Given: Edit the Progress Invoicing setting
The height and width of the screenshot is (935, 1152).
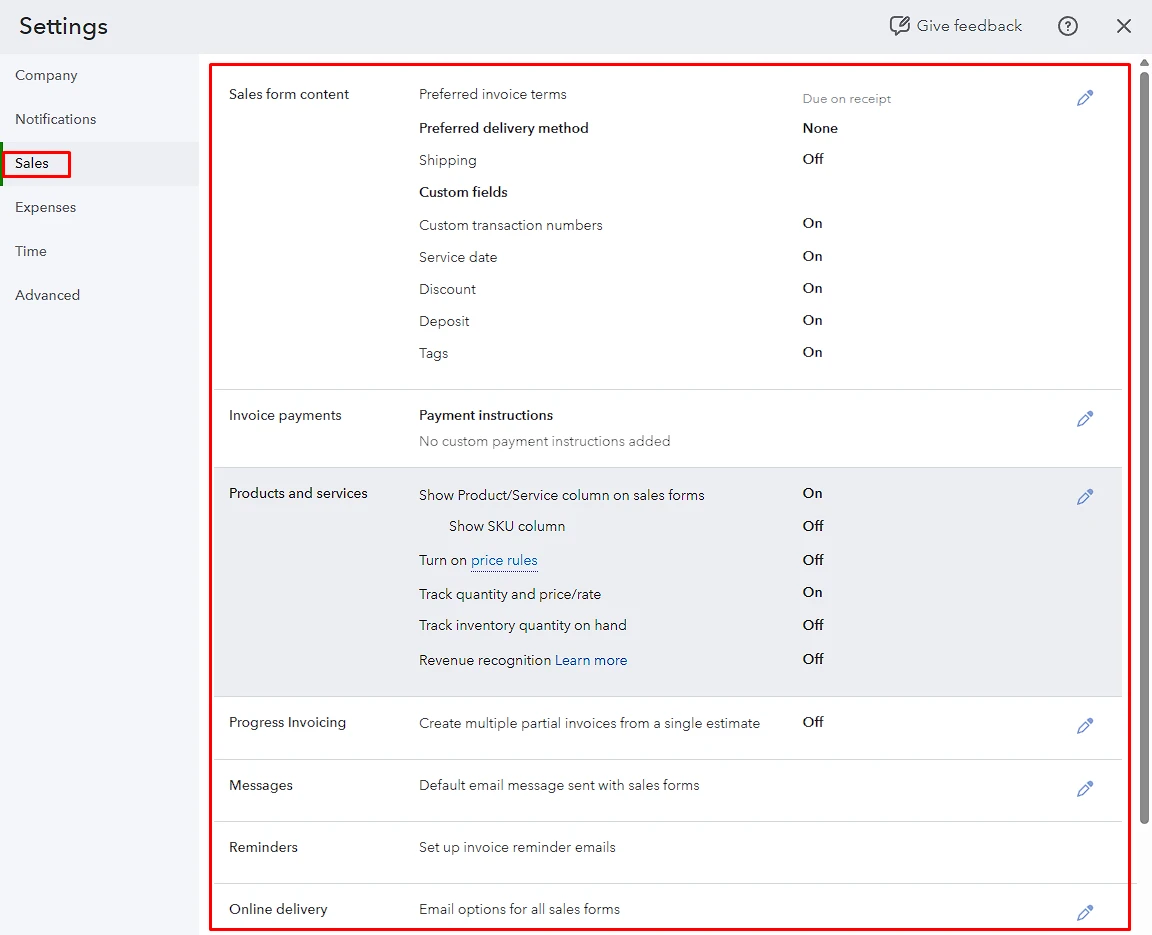Looking at the screenshot, I should pyautogui.click(x=1085, y=725).
